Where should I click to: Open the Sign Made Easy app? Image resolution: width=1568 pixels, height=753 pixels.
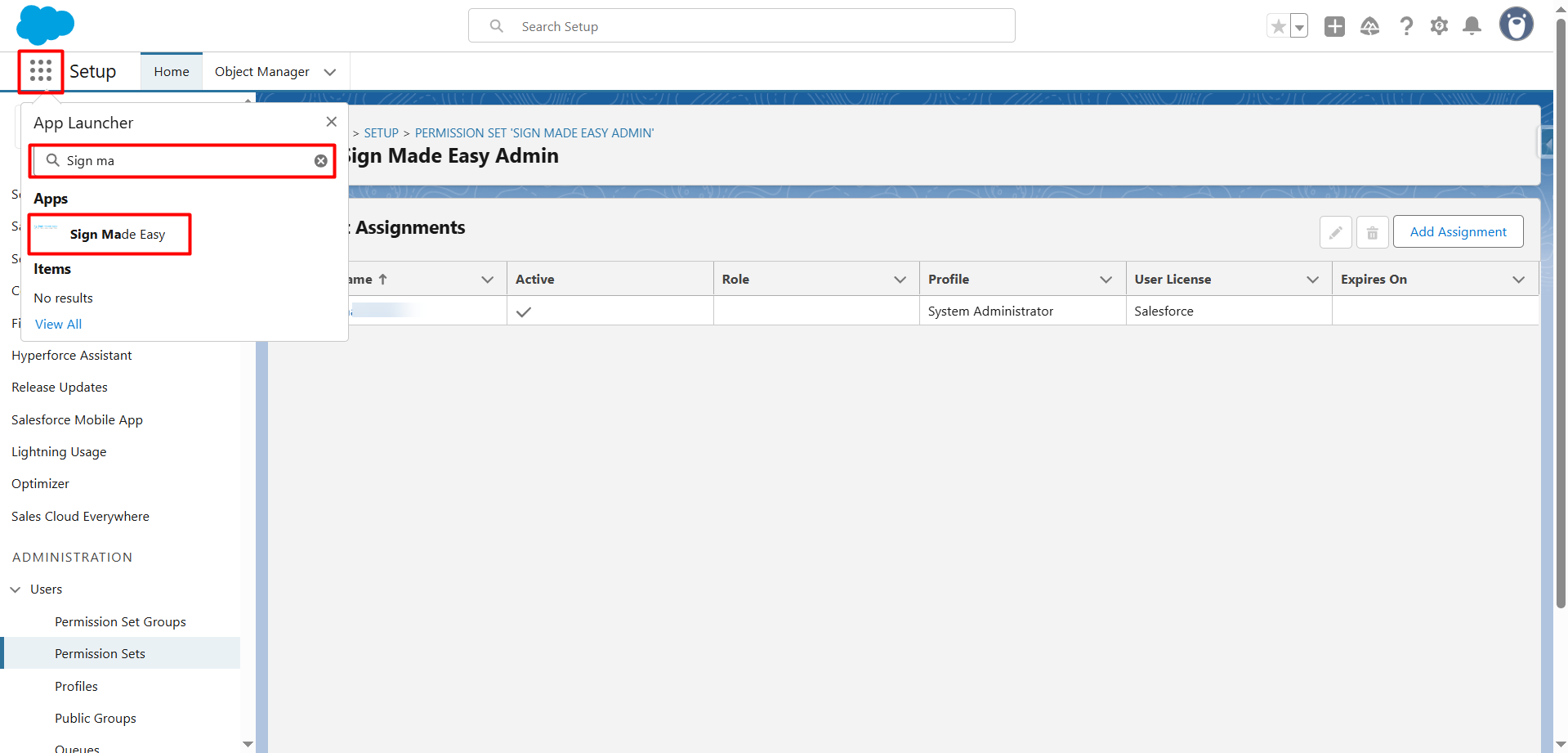109,235
